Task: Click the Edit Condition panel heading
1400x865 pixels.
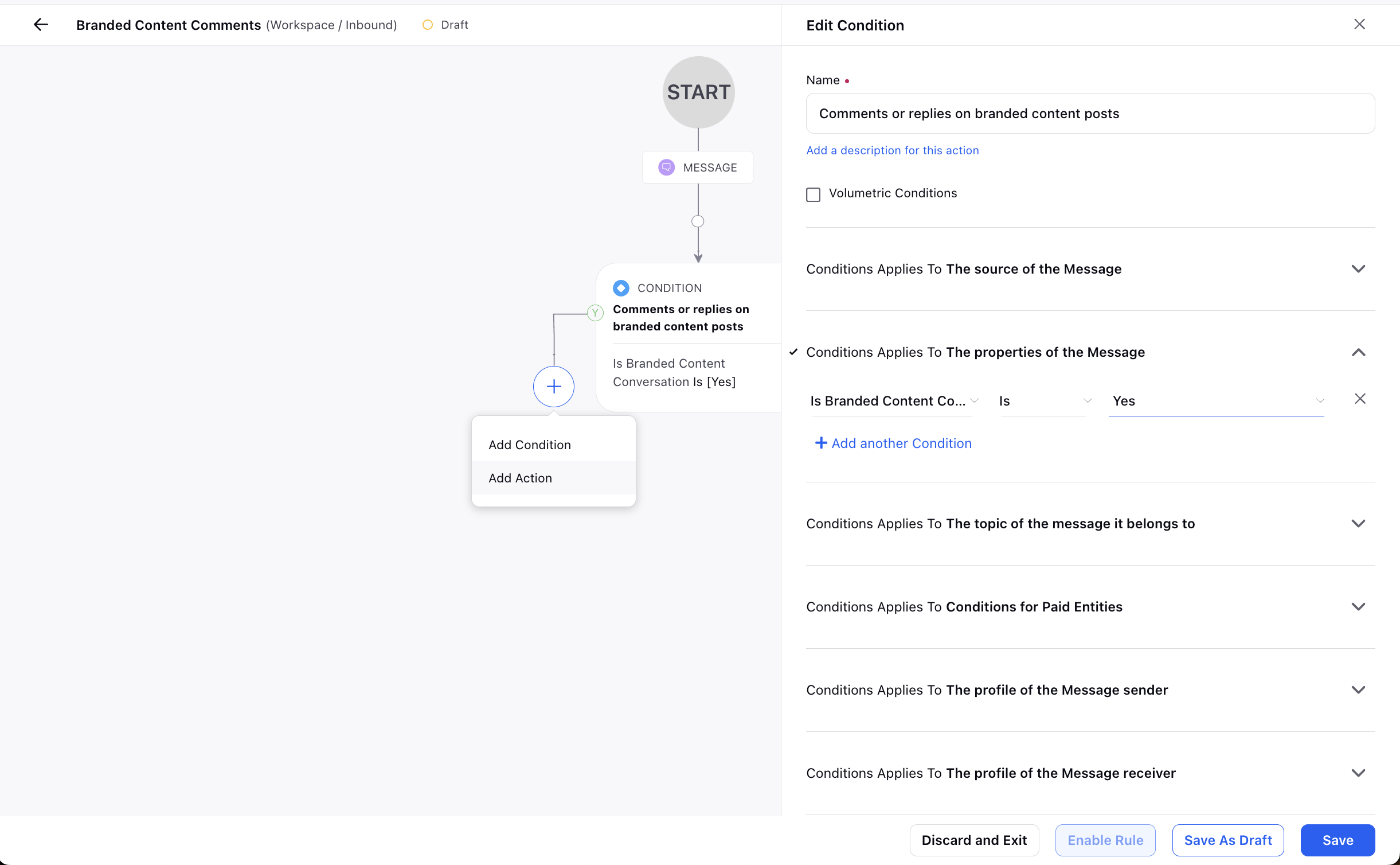Action: point(855,25)
